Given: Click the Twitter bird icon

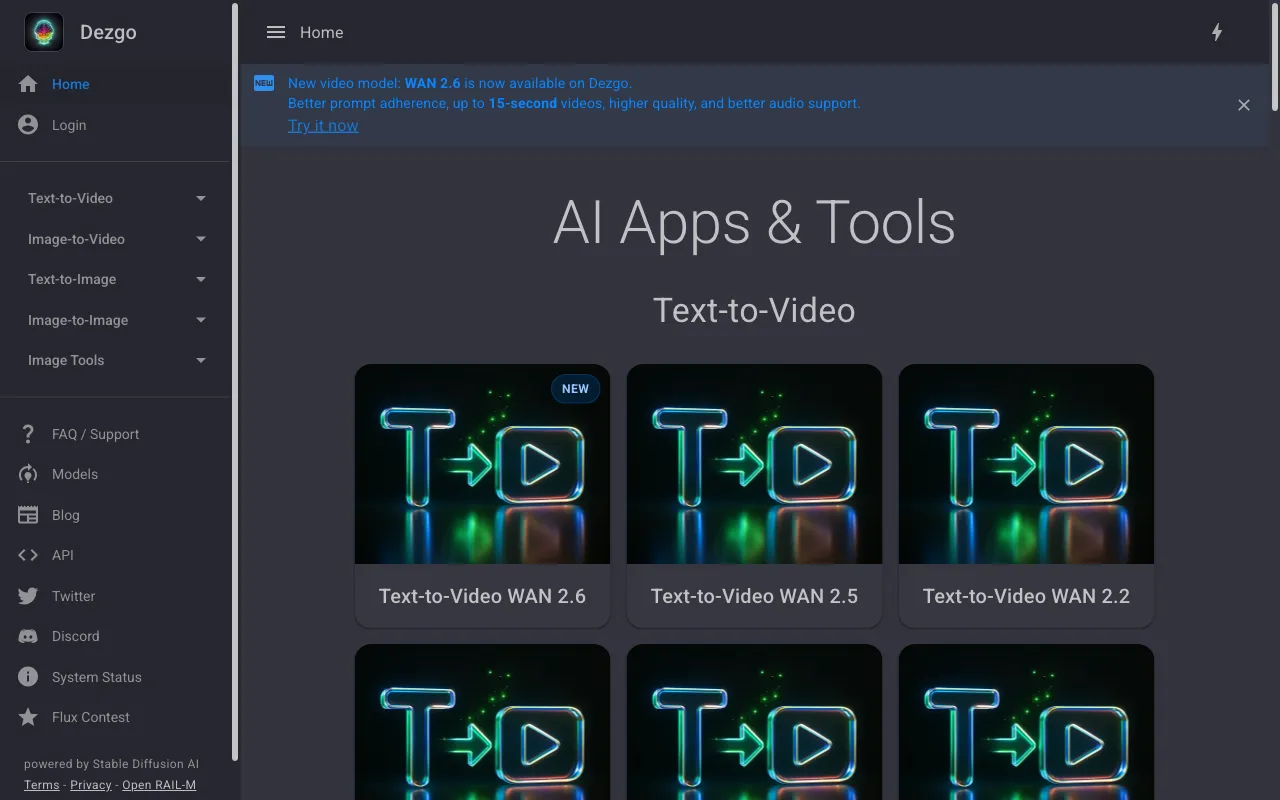Looking at the screenshot, I should (28, 596).
